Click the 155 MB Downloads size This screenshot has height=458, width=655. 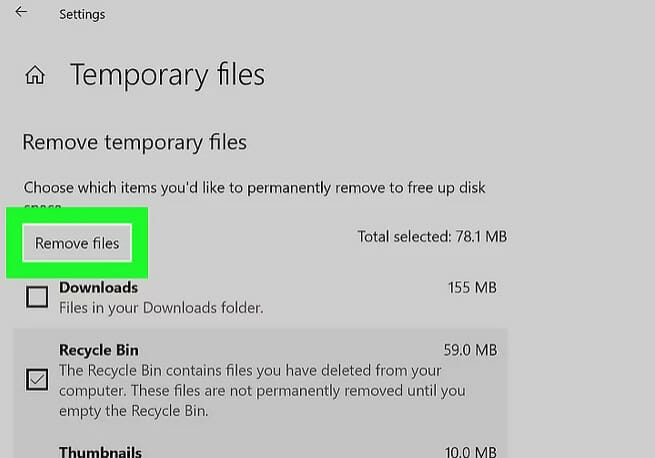pyautogui.click(x=472, y=288)
